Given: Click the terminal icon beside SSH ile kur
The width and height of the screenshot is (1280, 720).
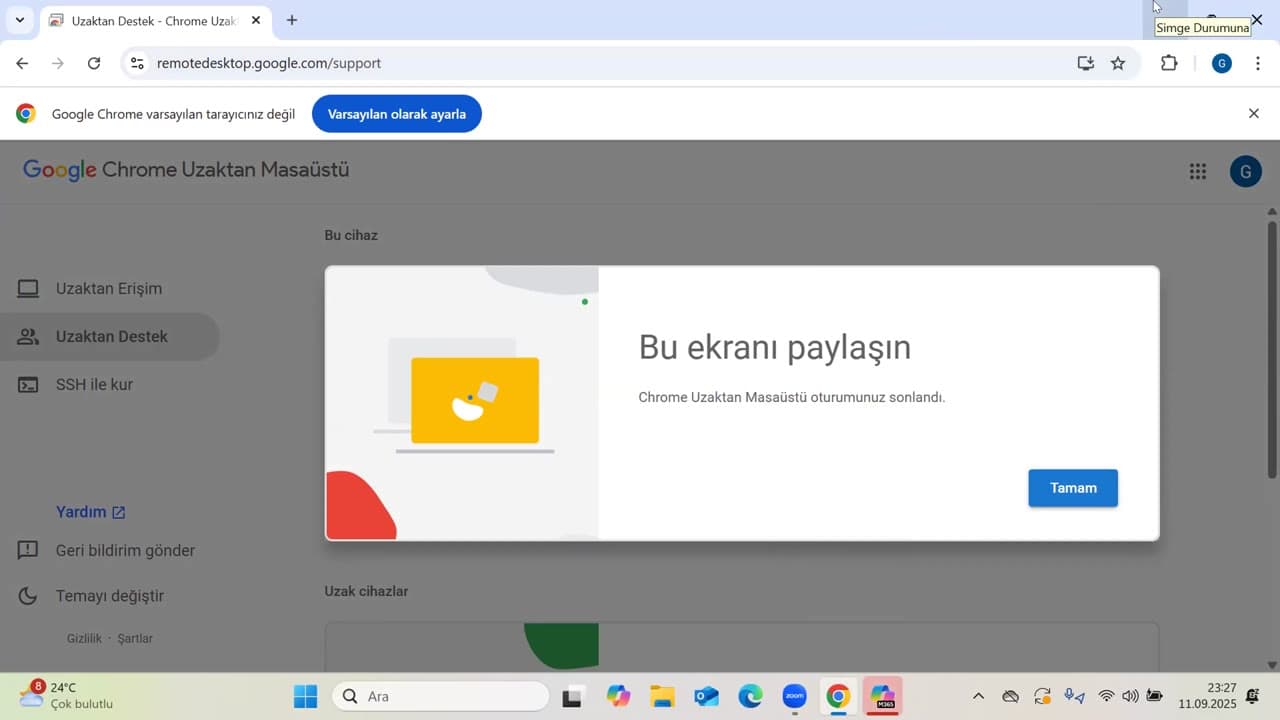Looking at the screenshot, I should (28, 385).
